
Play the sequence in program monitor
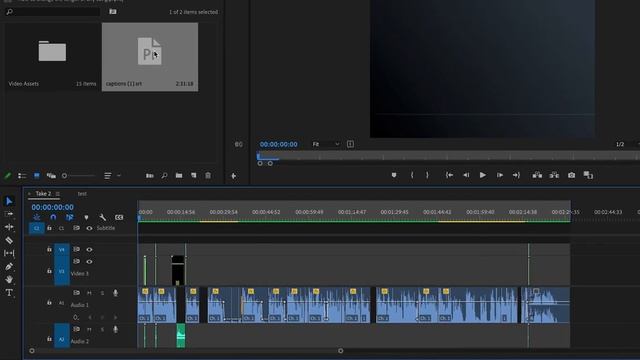tap(482, 175)
